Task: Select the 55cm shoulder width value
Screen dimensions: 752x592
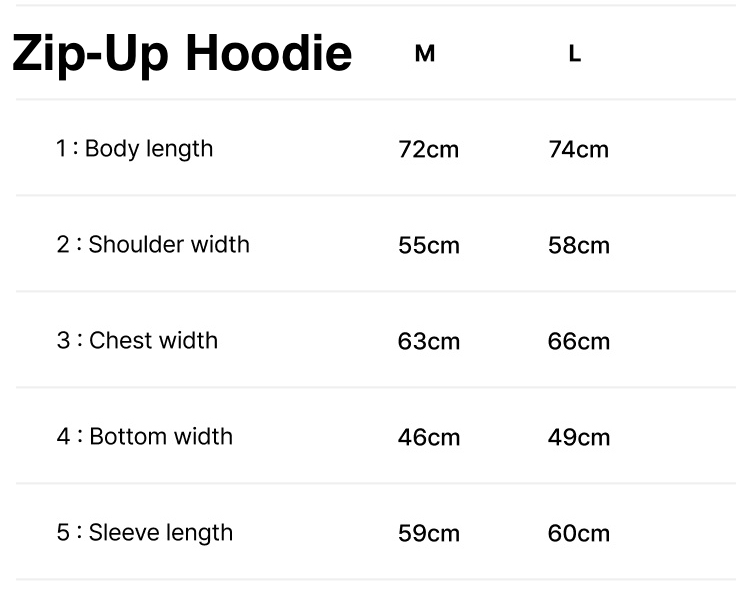Action: click(428, 246)
